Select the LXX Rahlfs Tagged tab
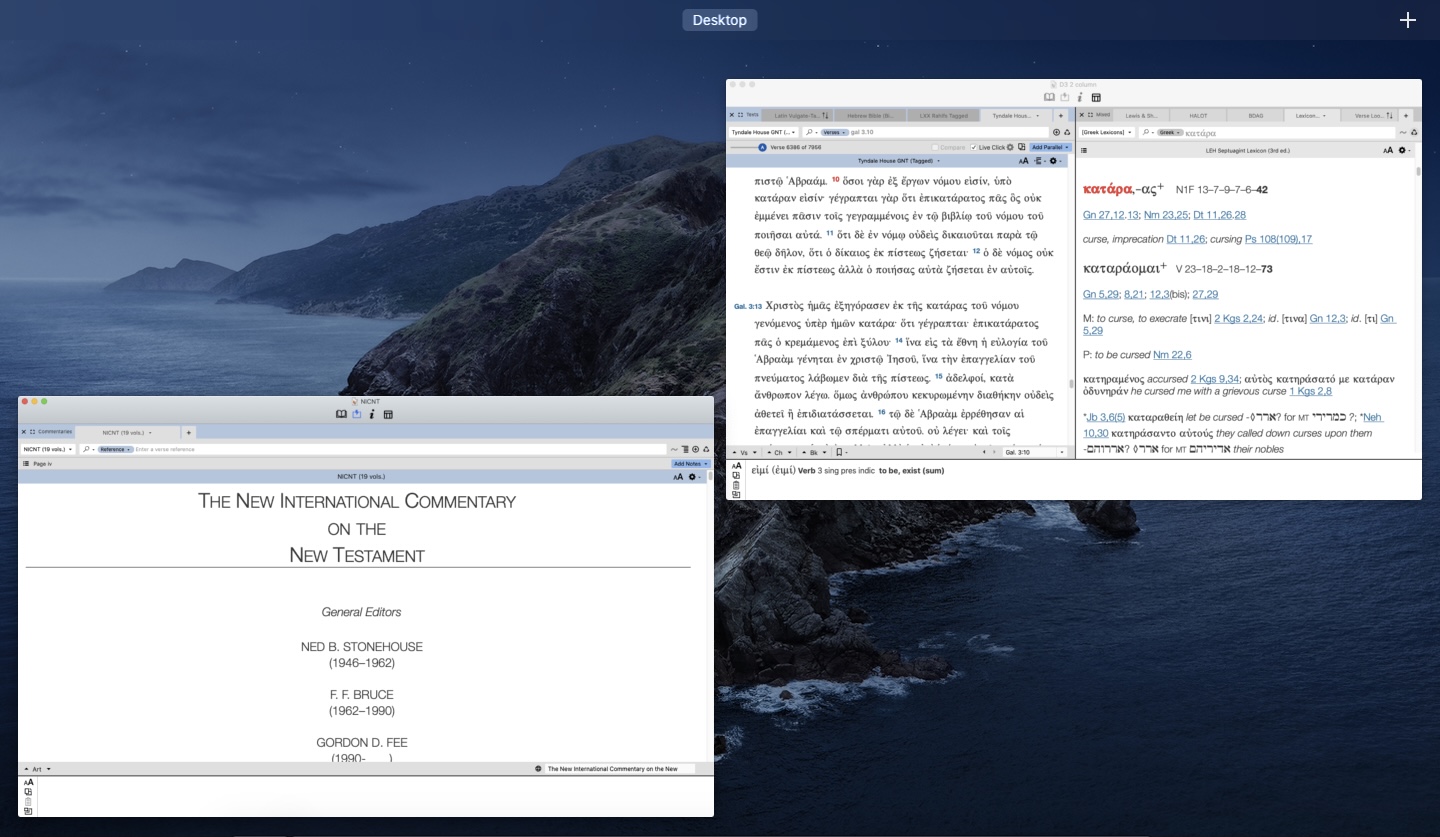Screen dimensions: 1440x837 click(944, 115)
